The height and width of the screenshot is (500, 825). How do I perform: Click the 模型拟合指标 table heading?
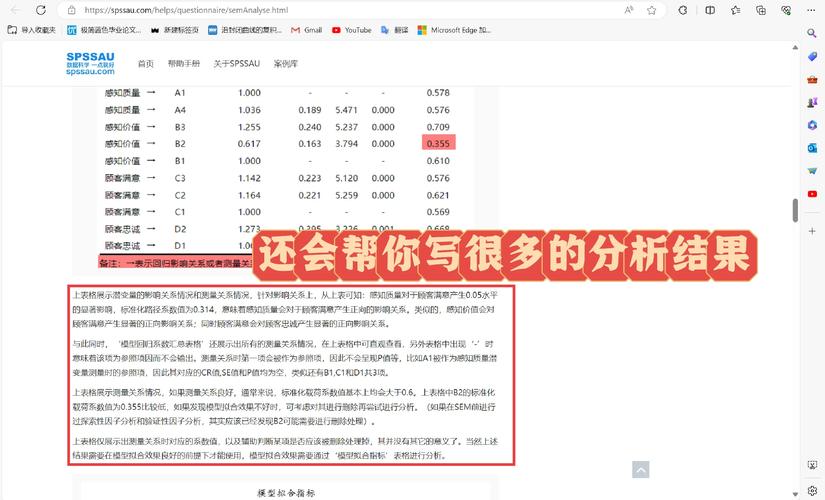286,493
